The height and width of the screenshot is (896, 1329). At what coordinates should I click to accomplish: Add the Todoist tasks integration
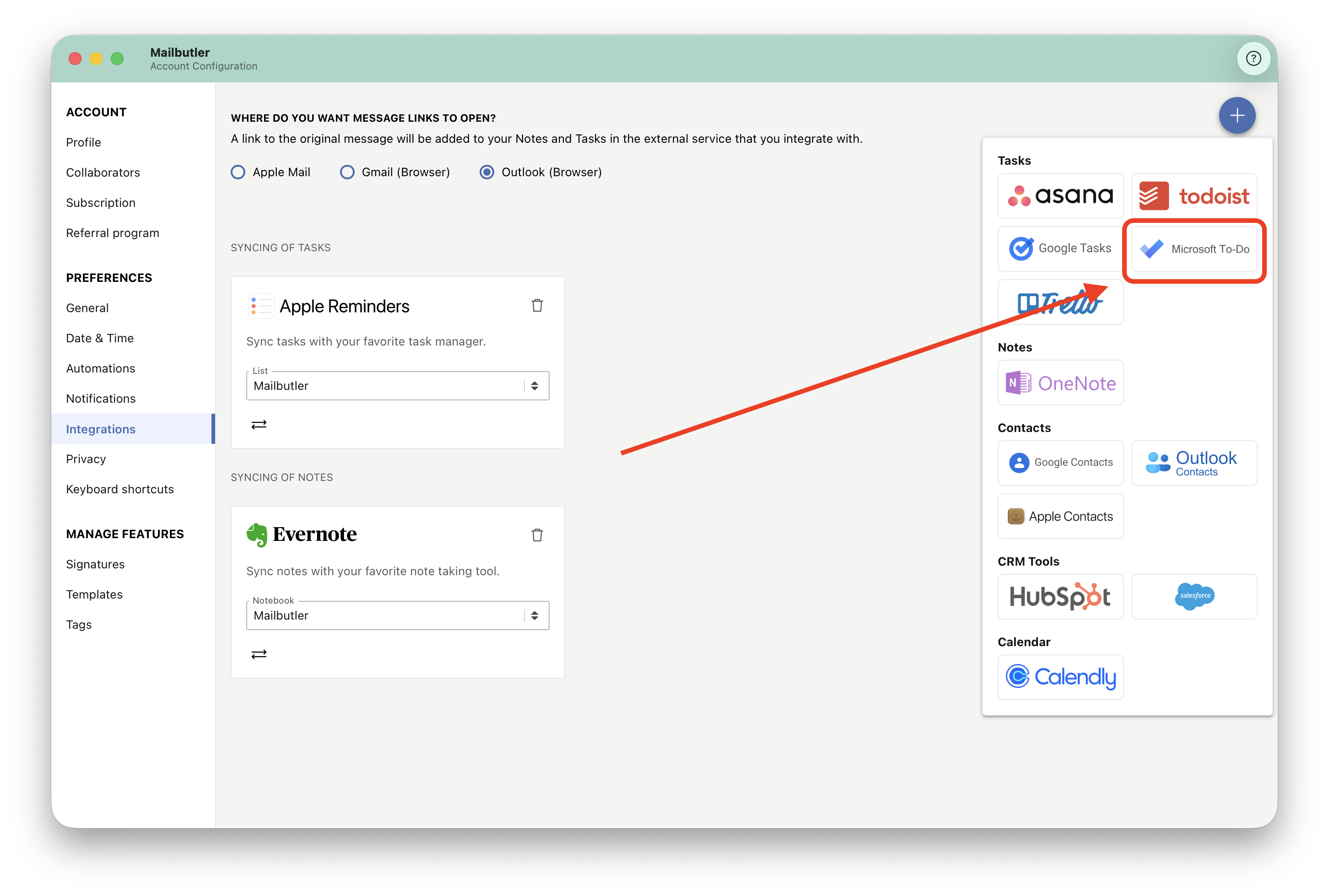pyautogui.click(x=1194, y=196)
